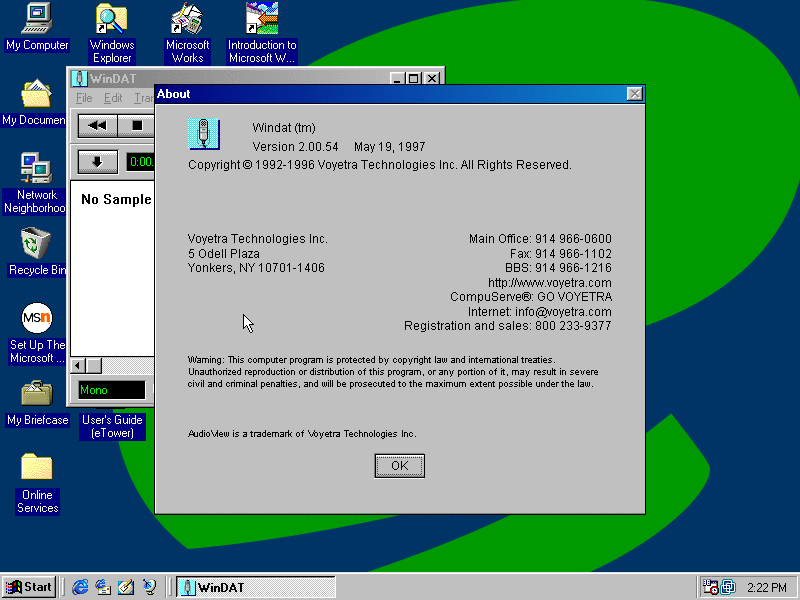Open the Start menu

coord(29,587)
